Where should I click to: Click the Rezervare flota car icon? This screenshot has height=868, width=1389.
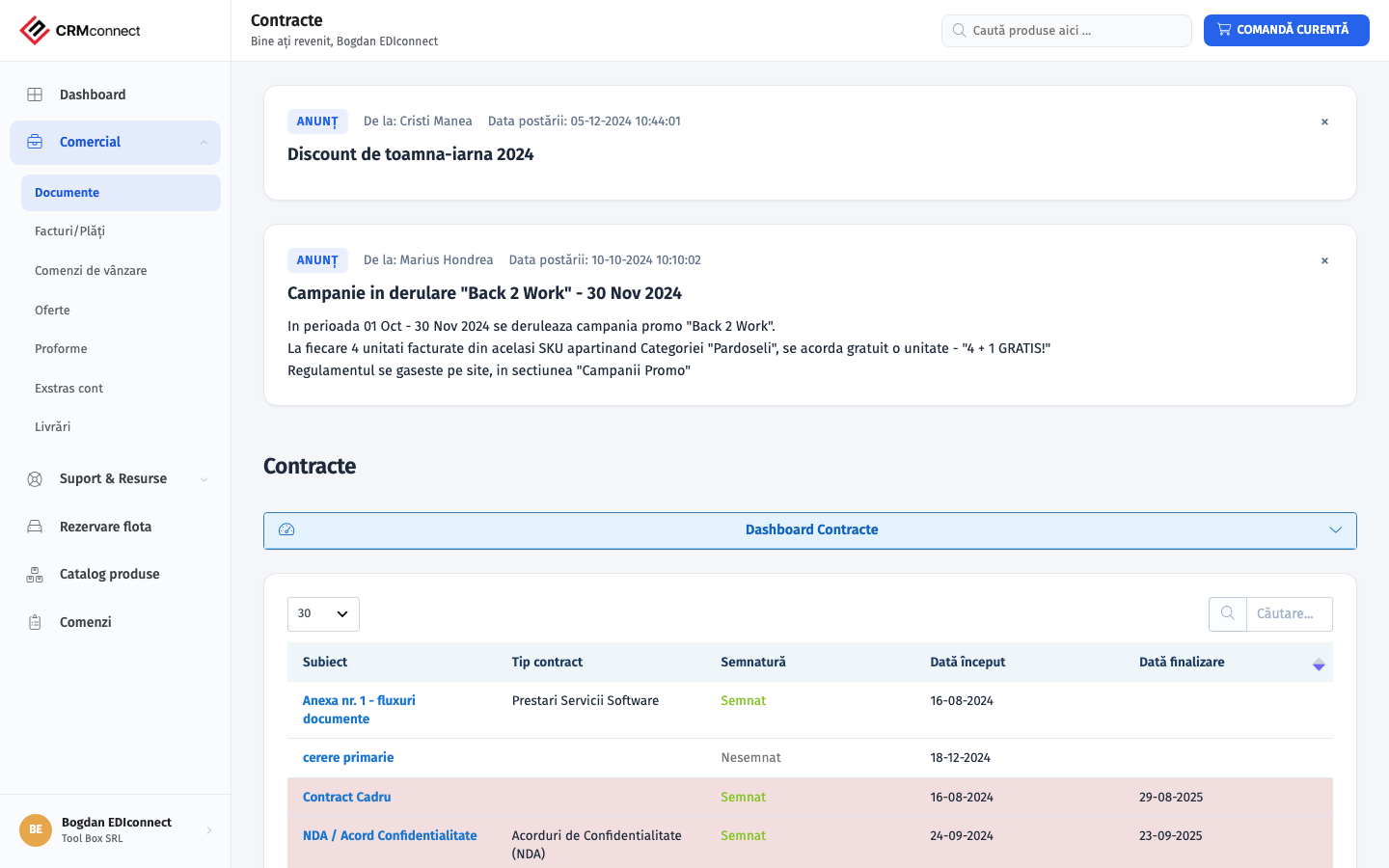[35, 527]
